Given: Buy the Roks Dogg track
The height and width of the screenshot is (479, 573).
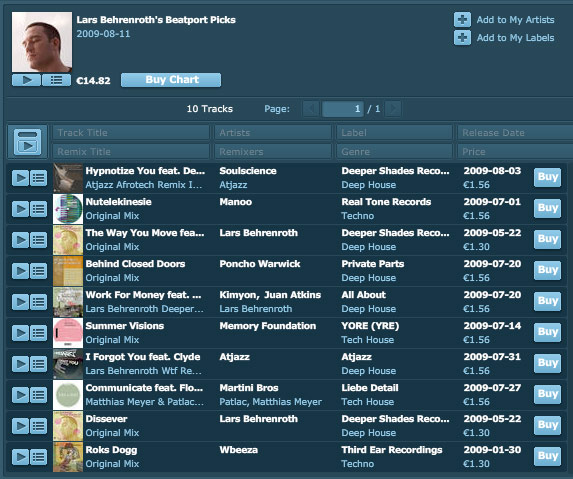Looking at the screenshot, I should [547, 457].
